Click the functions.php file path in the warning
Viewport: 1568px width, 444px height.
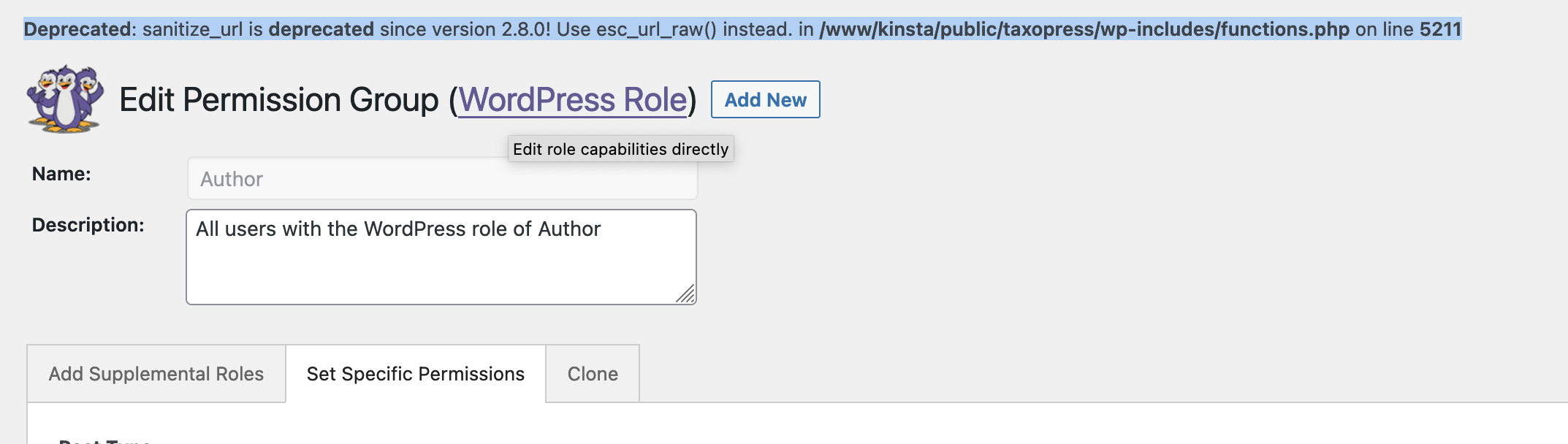pyautogui.click(x=1086, y=29)
